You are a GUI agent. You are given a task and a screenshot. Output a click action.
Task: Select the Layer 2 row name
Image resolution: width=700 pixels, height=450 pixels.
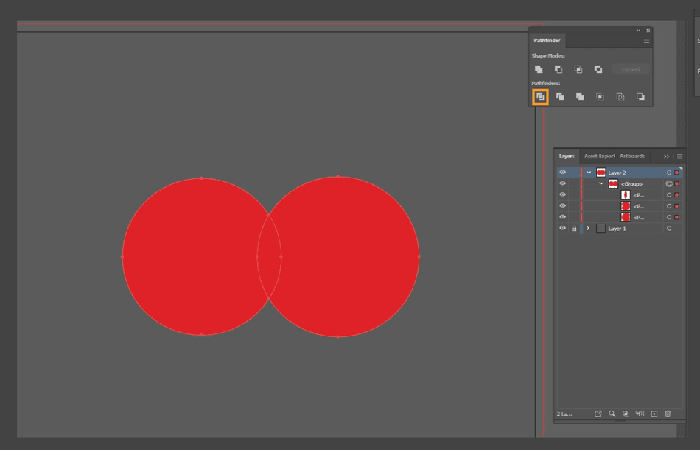(x=617, y=173)
